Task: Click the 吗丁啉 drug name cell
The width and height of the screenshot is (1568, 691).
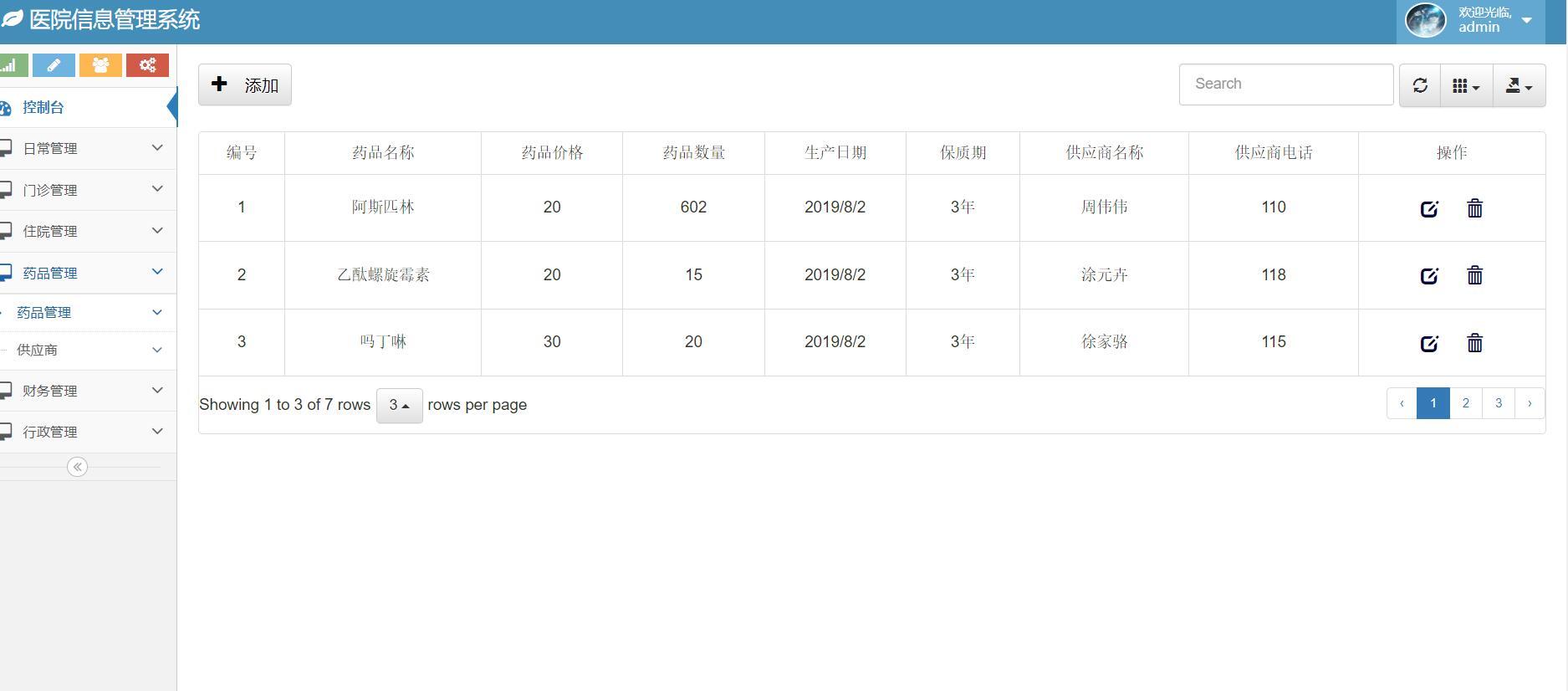Action: pyautogui.click(x=383, y=342)
